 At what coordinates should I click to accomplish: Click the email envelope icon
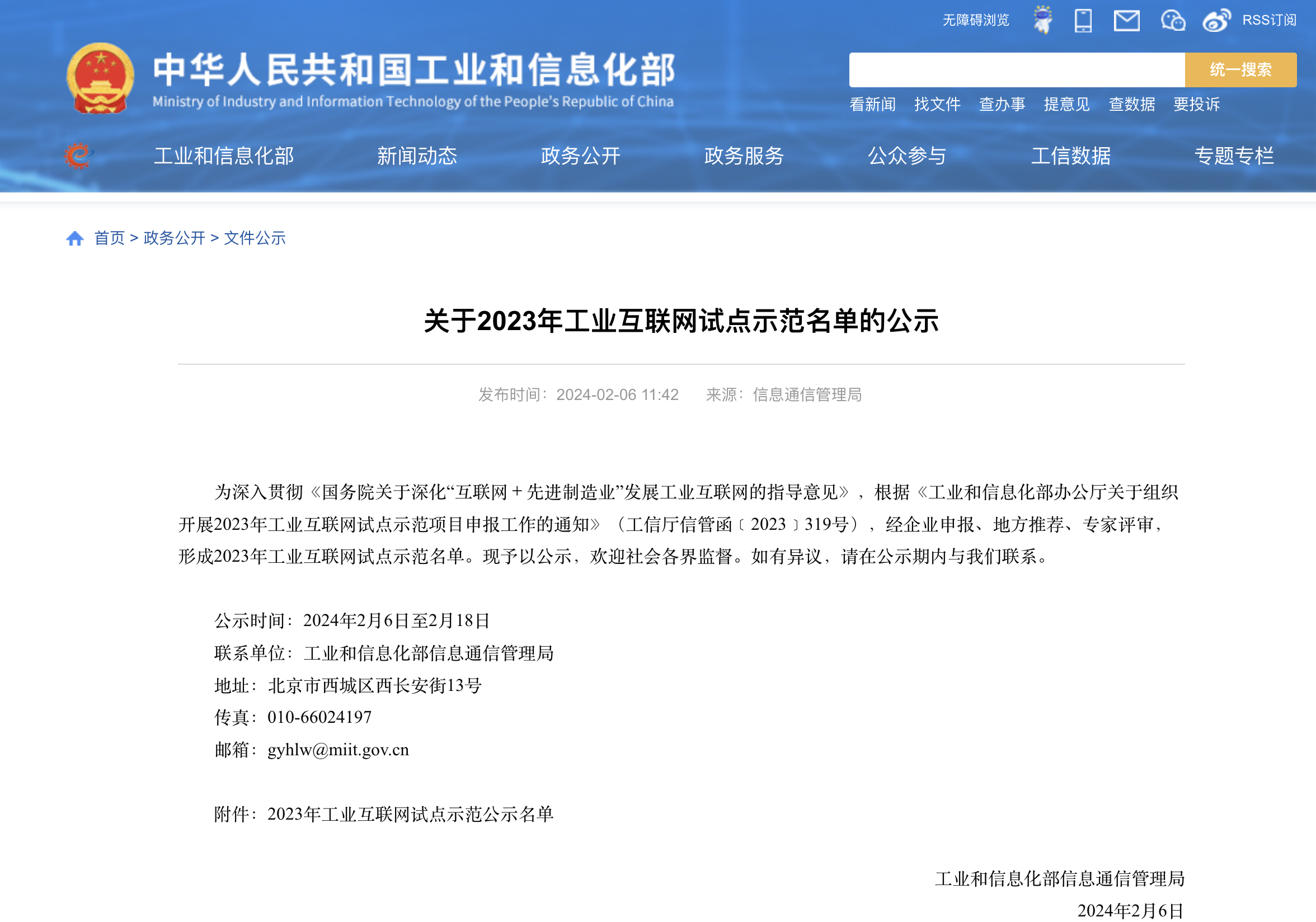[x=1126, y=21]
